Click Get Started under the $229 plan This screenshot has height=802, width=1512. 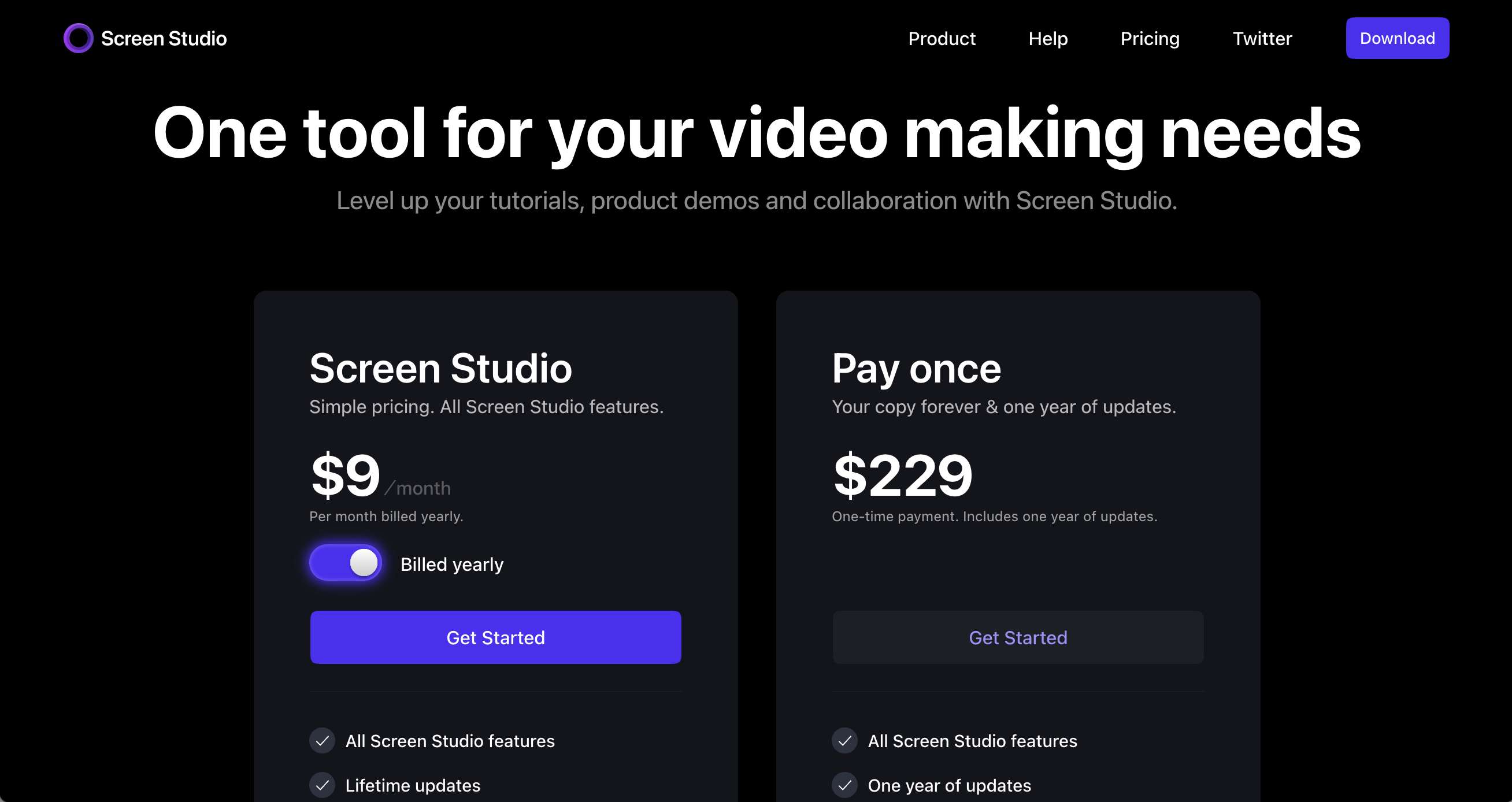[1018, 637]
